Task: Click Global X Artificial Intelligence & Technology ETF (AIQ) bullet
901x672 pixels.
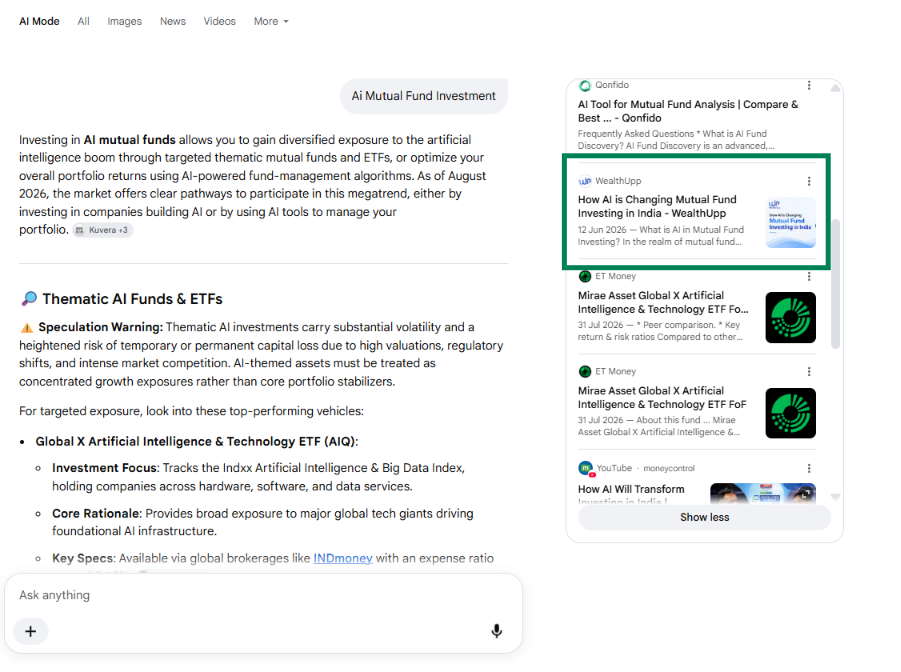Action: point(197,441)
